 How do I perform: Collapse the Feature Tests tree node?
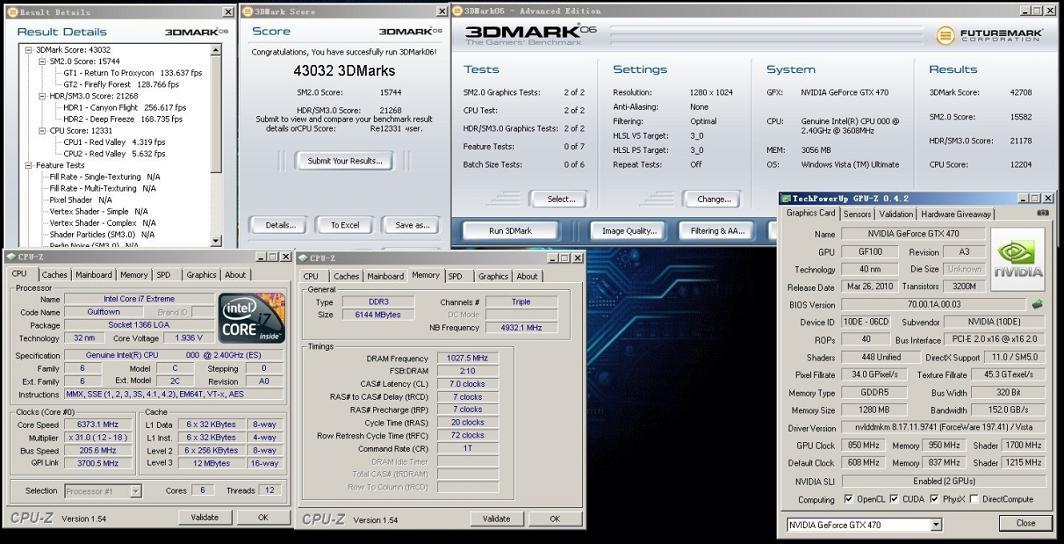coord(28,165)
